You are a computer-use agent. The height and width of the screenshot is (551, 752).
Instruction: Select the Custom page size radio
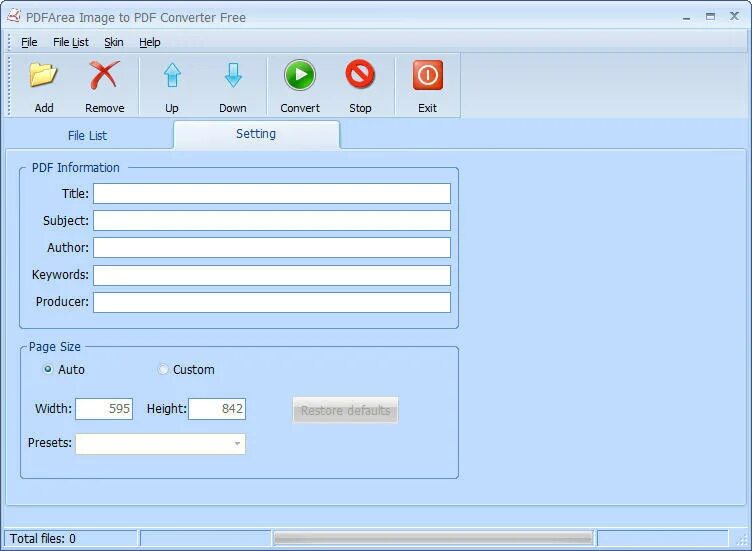coord(163,369)
